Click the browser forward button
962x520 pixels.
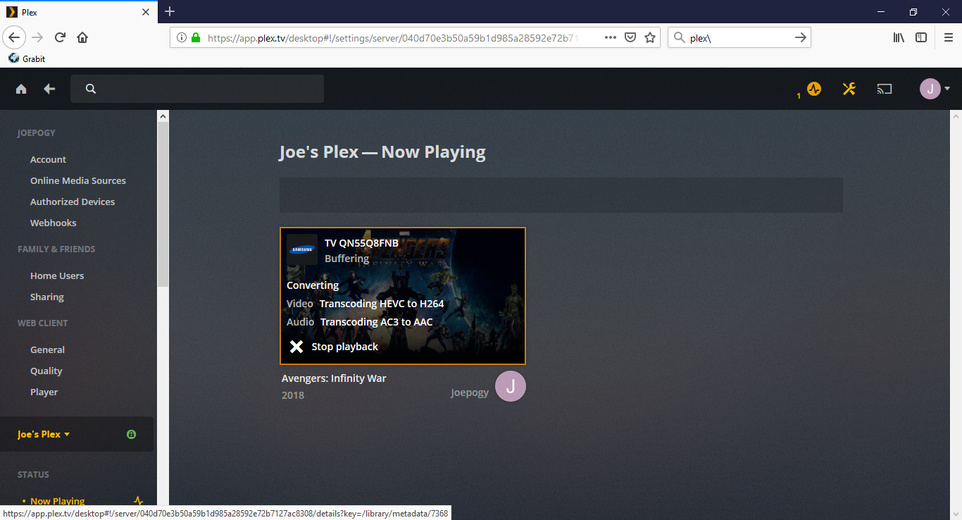[x=37, y=37]
